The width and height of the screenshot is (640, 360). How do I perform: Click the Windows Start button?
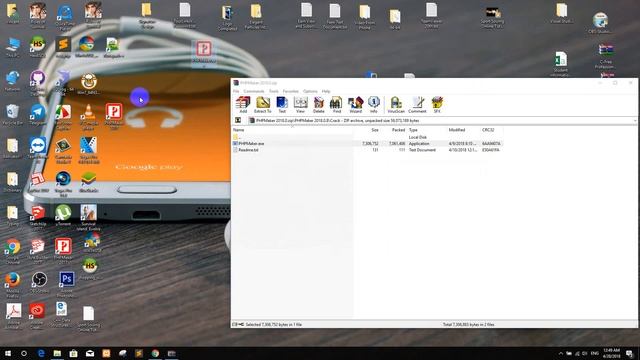(x=8, y=353)
